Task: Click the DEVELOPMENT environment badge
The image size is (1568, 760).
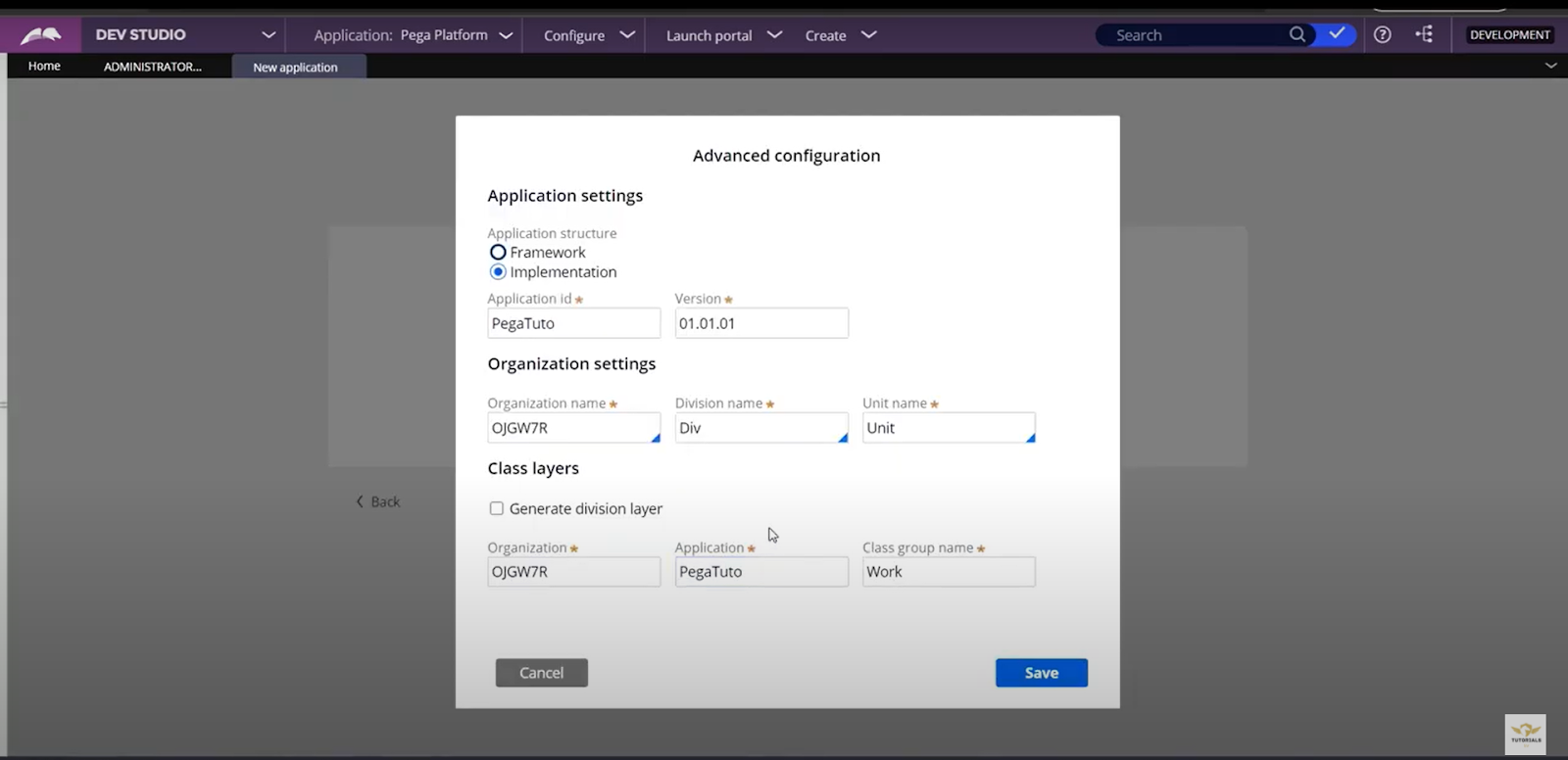Action: 1509,34
